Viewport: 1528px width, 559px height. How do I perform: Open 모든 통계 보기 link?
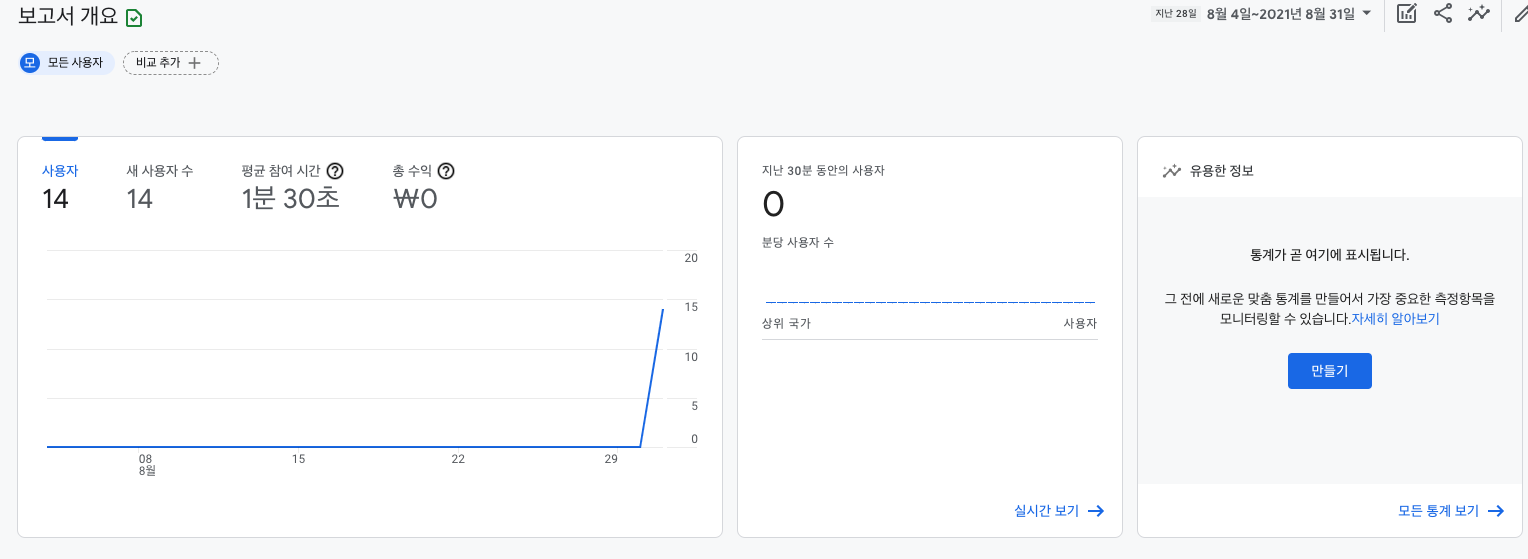[1451, 511]
